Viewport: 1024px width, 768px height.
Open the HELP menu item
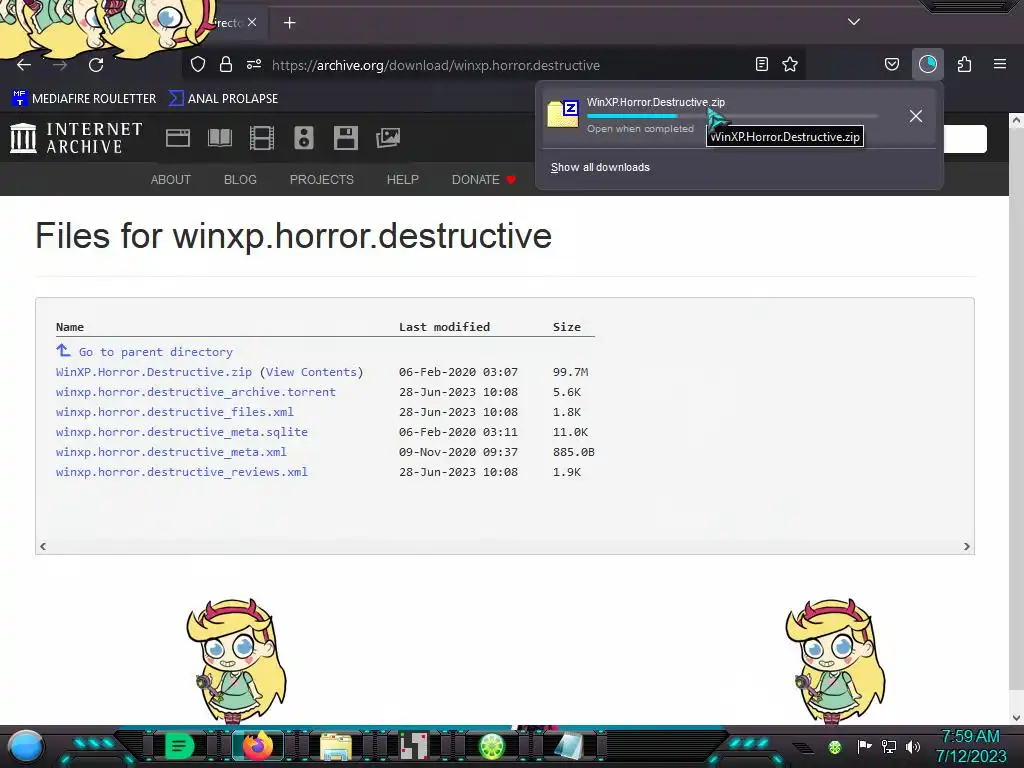[x=402, y=180]
